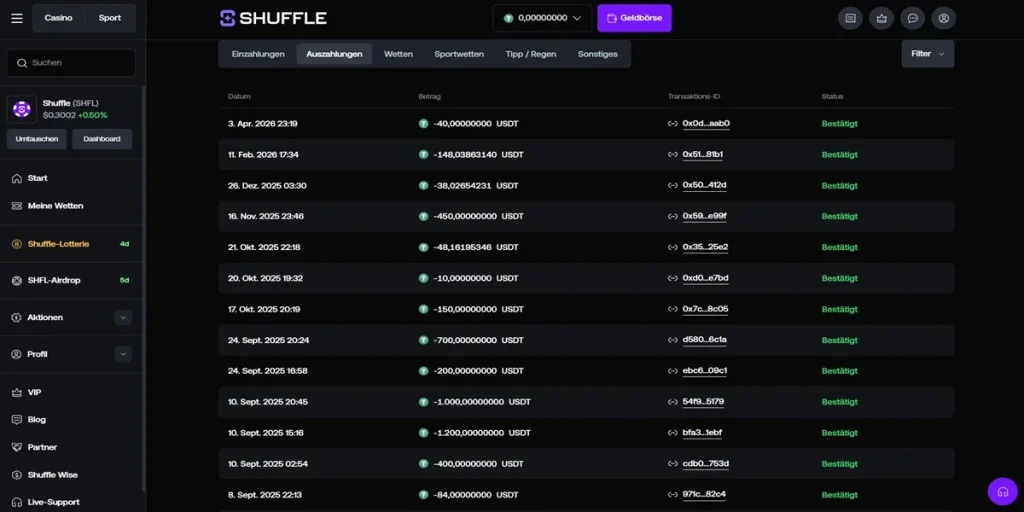Image resolution: width=1024 pixels, height=512 pixels.
Task: Click Bestätigt status in 11. Feb. 2026 row
Action: tap(839, 155)
